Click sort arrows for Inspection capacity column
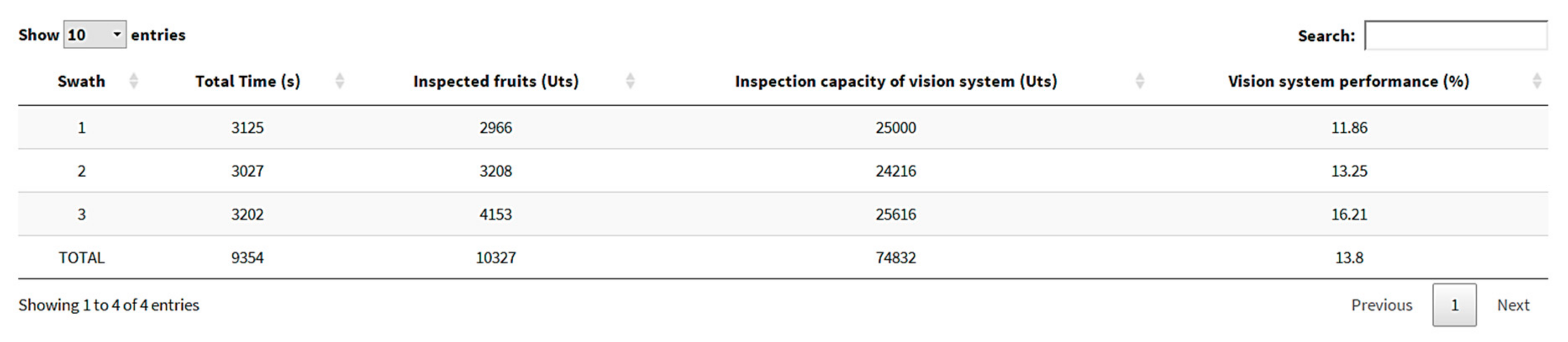The height and width of the screenshot is (342, 1568). click(x=1139, y=81)
